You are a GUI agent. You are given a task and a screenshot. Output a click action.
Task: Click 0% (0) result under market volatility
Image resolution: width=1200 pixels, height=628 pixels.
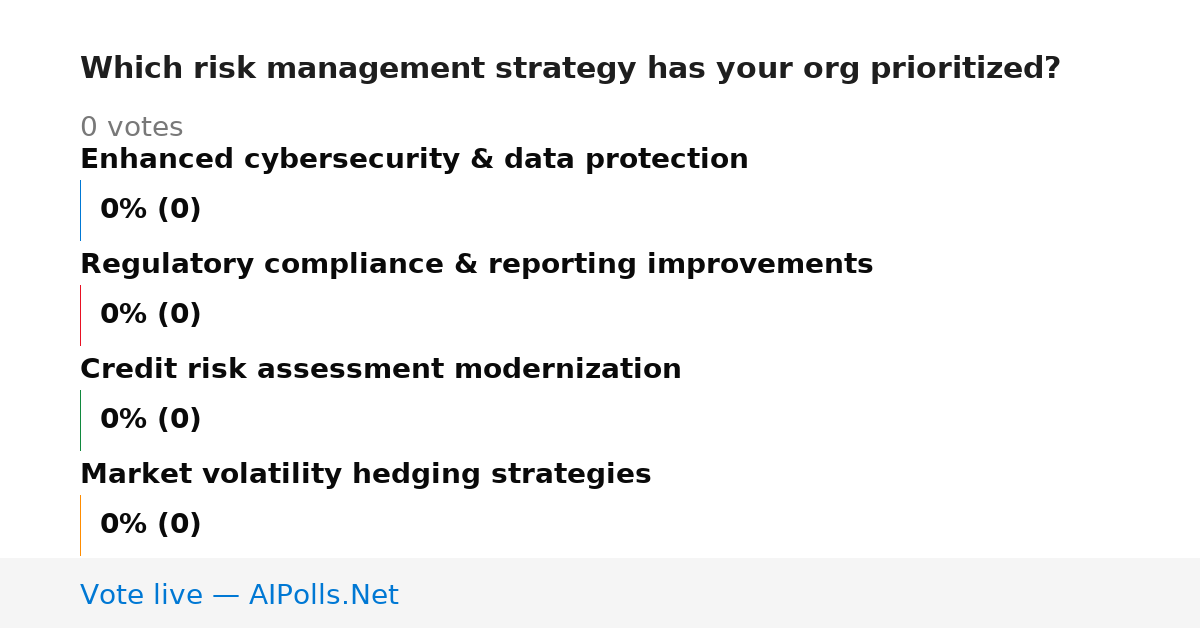(x=150, y=524)
